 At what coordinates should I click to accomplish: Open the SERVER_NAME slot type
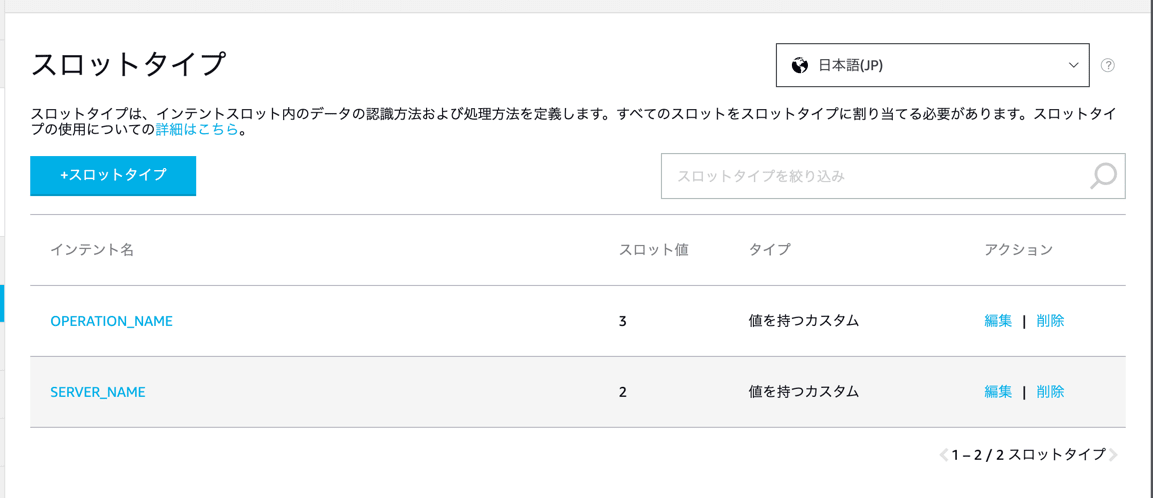click(98, 392)
